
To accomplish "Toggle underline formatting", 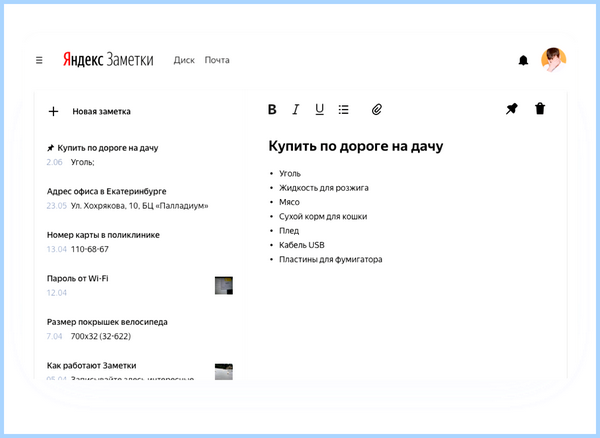I will (x=320, y=109).
